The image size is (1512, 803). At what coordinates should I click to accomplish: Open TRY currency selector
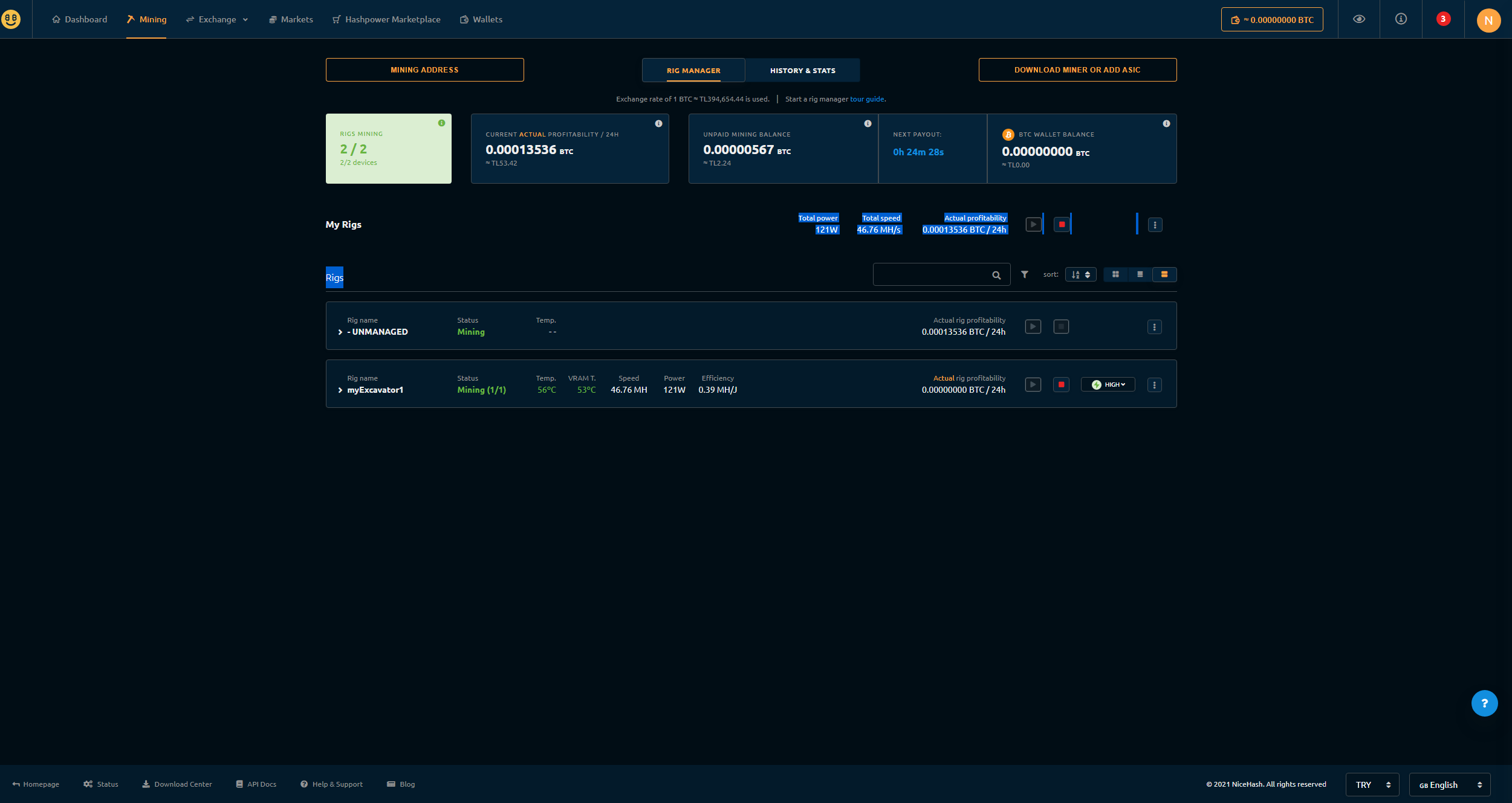coord(1372,784)
